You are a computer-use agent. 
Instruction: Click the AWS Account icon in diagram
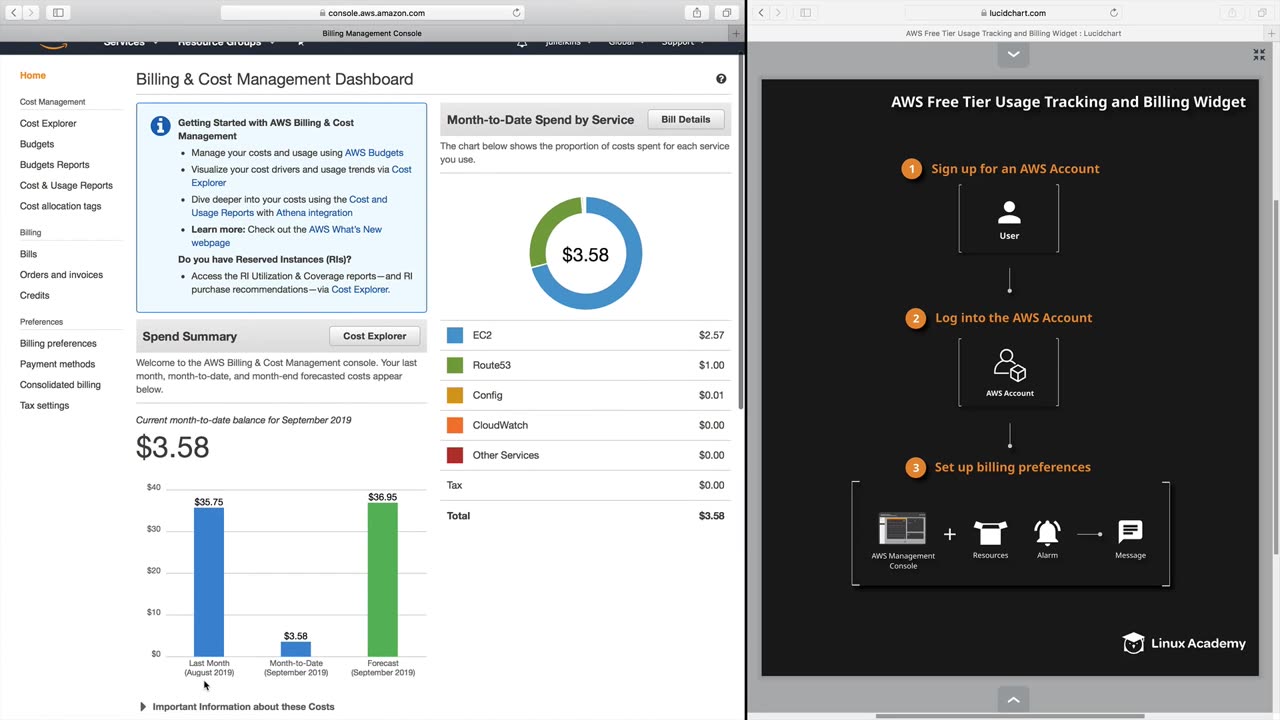tap(1009, 365)
